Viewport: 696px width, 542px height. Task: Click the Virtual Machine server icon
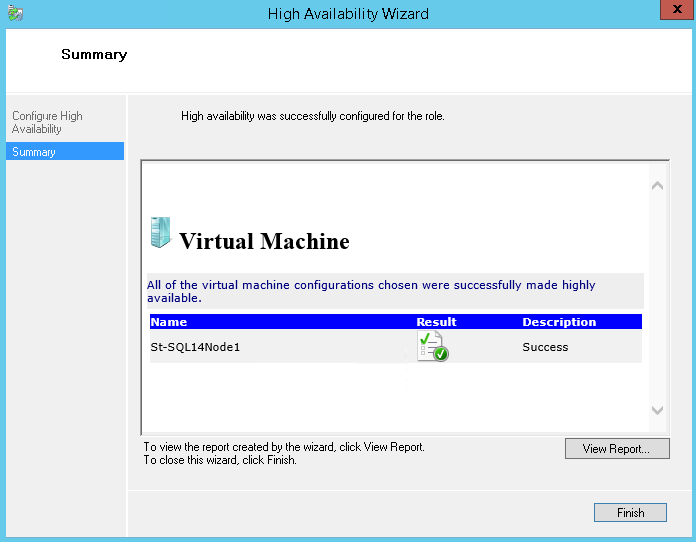[160, 232]
